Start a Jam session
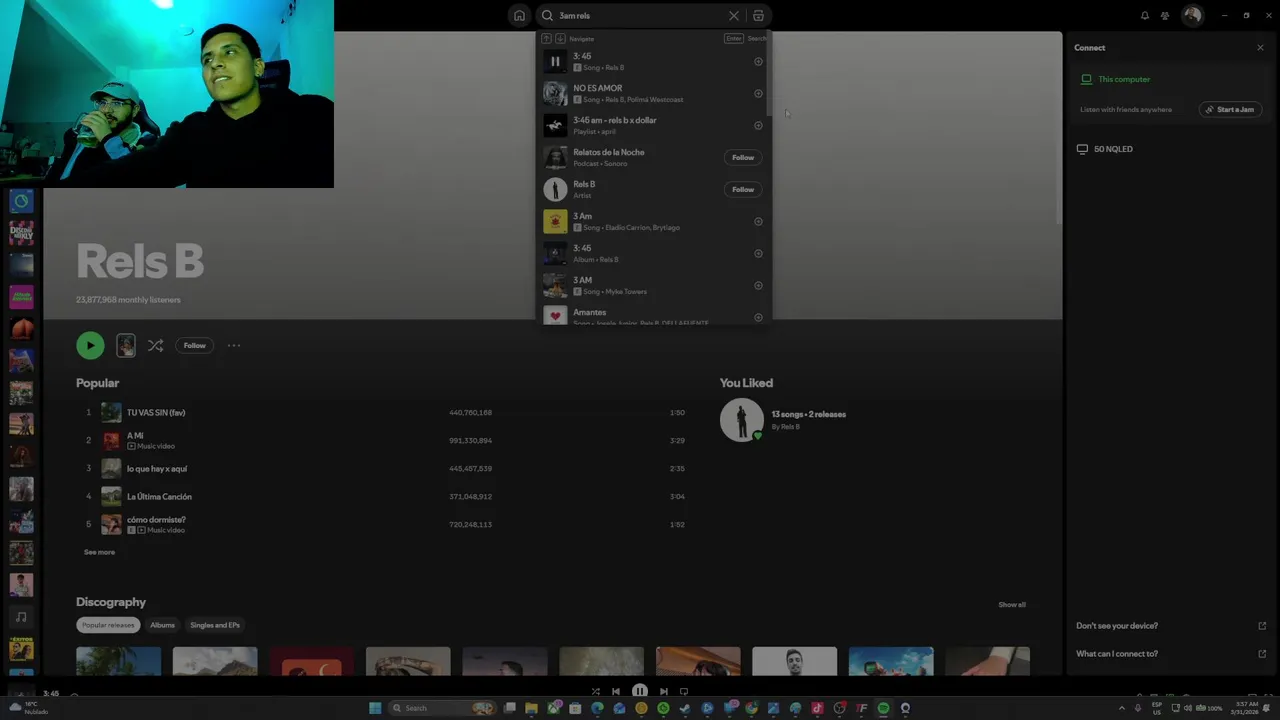The width and height of the screenshot is (1280, 720). click(1230, 110)
